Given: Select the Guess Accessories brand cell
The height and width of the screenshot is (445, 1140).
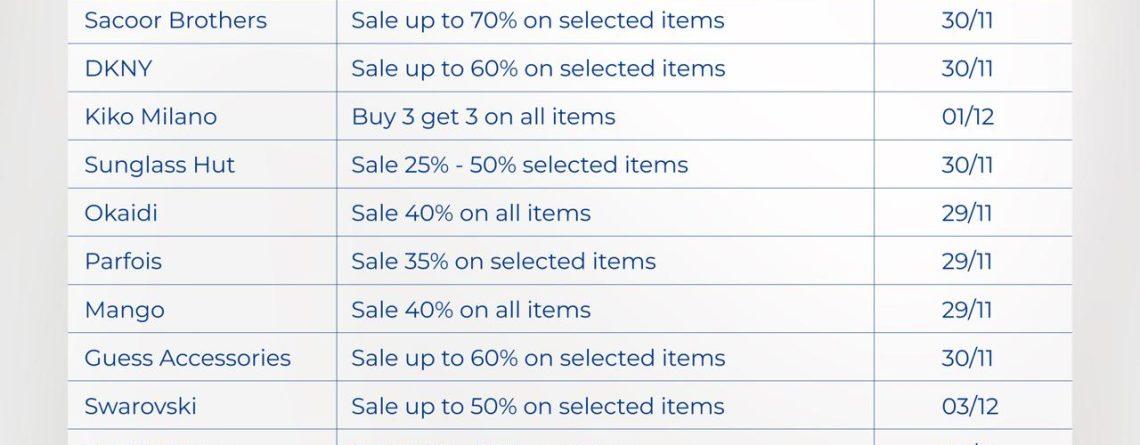Looking at the screenshot, I should (x=187, y=358).
